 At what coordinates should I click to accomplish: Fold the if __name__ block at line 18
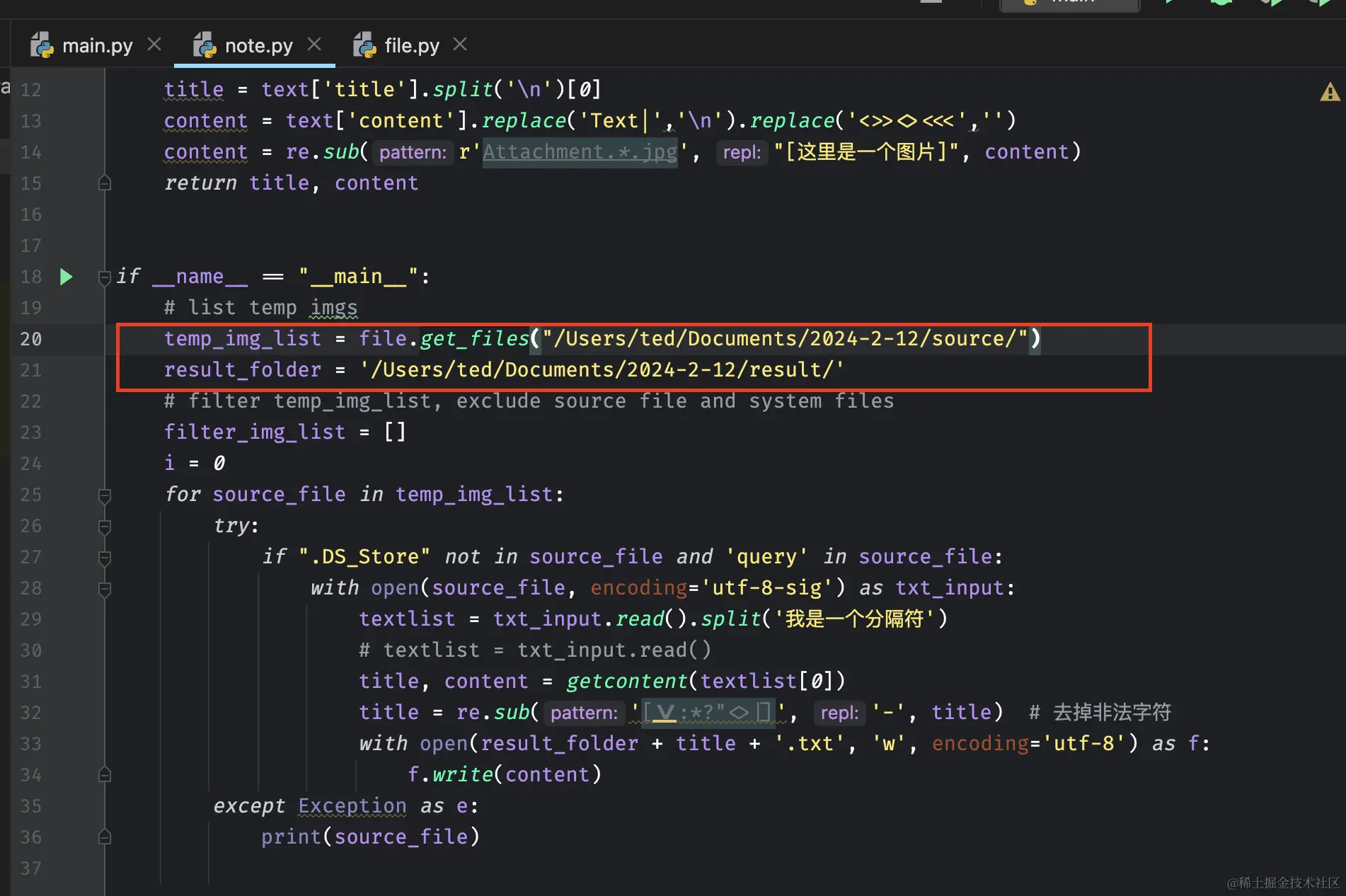coord(105,277)
